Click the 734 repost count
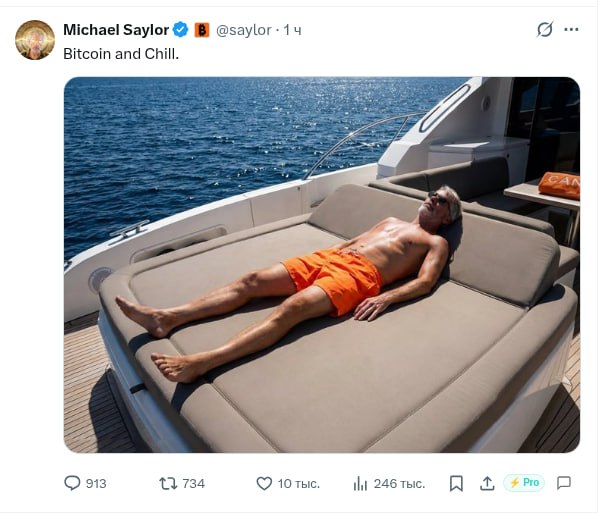 (x=193, y=483)
